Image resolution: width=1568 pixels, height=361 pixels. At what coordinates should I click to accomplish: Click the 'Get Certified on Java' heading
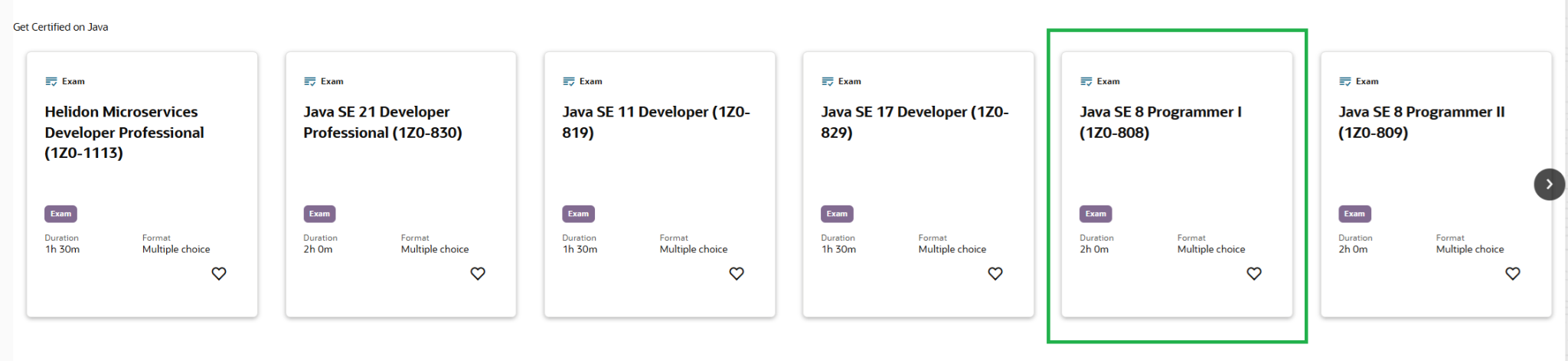click(60, 27)
